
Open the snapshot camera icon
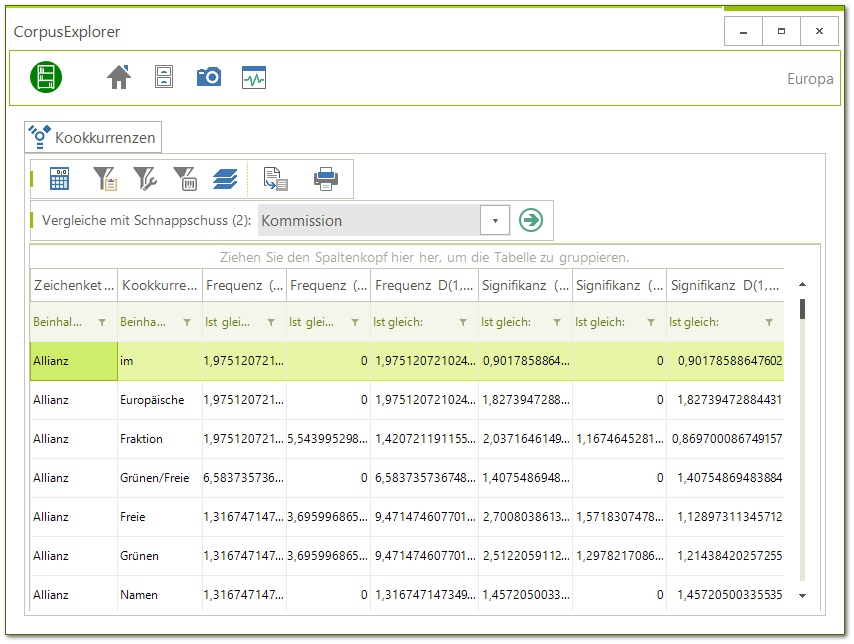(209, 77)
